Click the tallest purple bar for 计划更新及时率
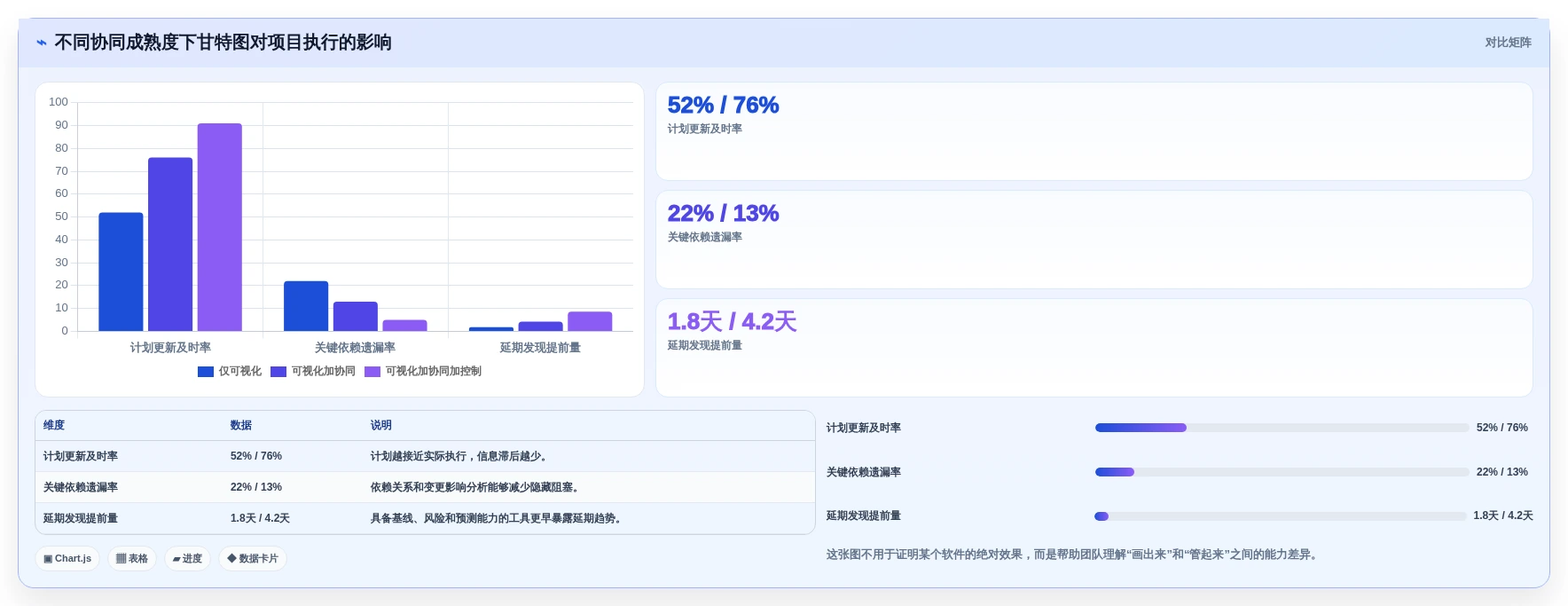The height and width of the screenshot is (606, 1568). [x=220, y=227]
